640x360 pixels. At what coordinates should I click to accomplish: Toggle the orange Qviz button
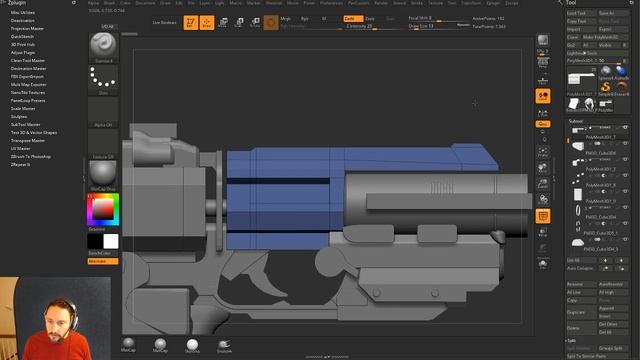pyautogui.click(x=543, y=124)
